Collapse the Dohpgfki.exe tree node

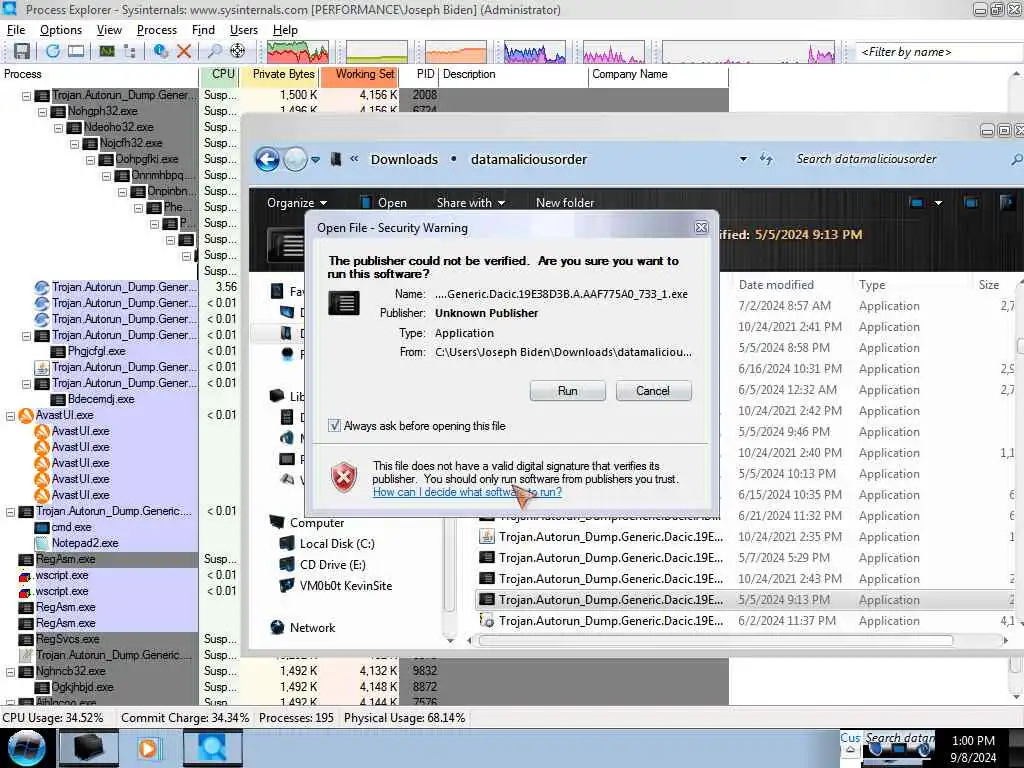[90, 159]
